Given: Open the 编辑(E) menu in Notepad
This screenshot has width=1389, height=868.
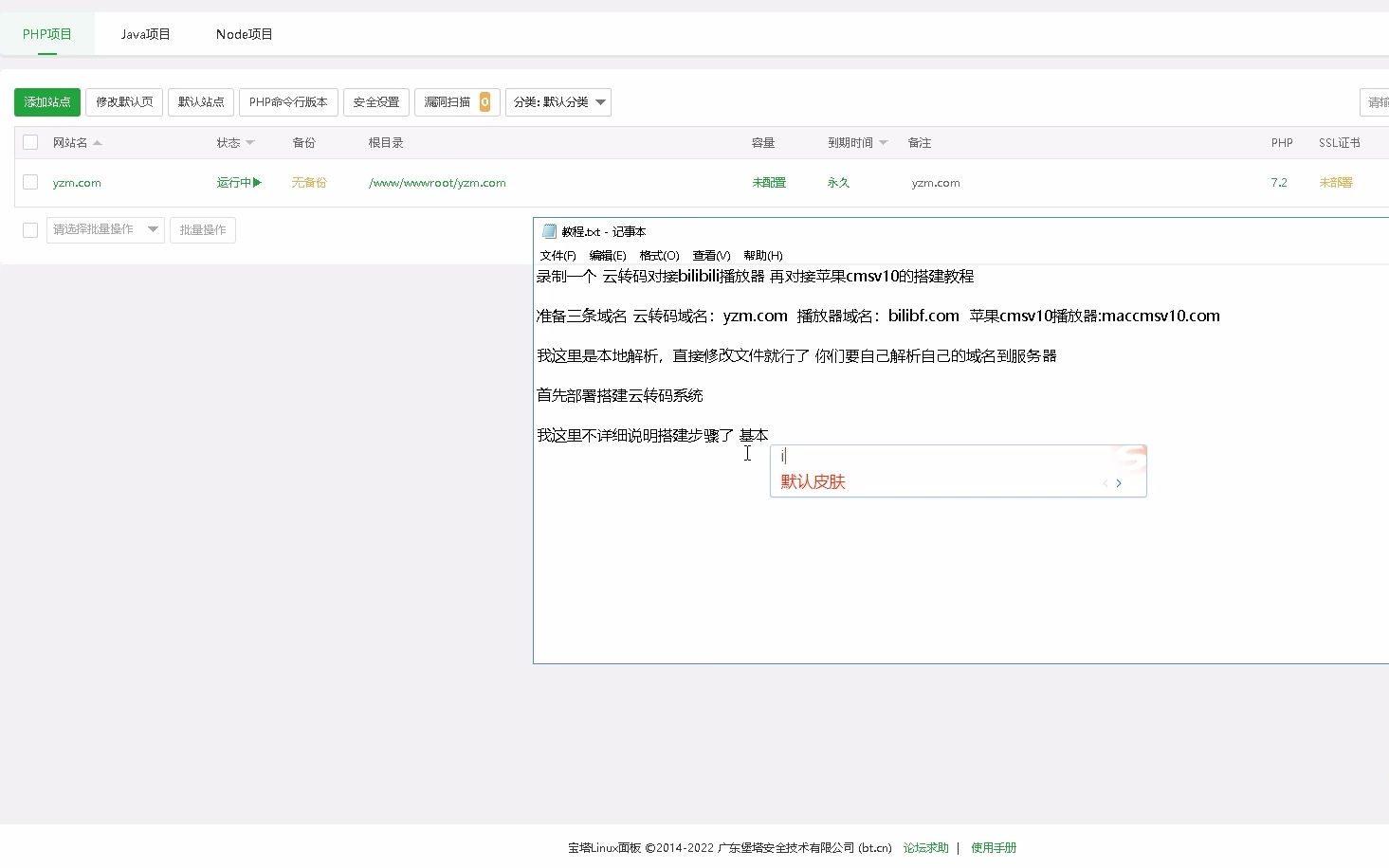Looking at the screenshot, I should [608, 256].
